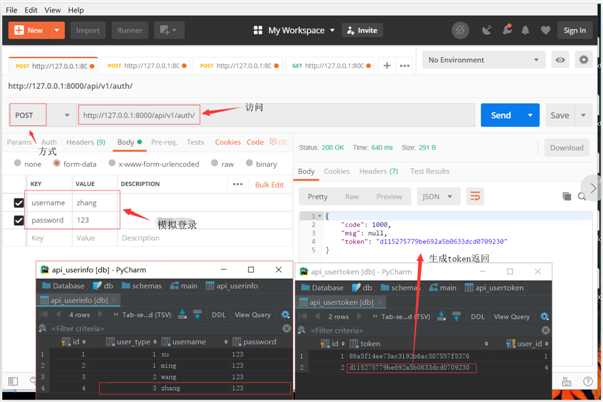Viewport: 603px width, 402px height.
Task: Select the none body type
Action: coord(18,163)
